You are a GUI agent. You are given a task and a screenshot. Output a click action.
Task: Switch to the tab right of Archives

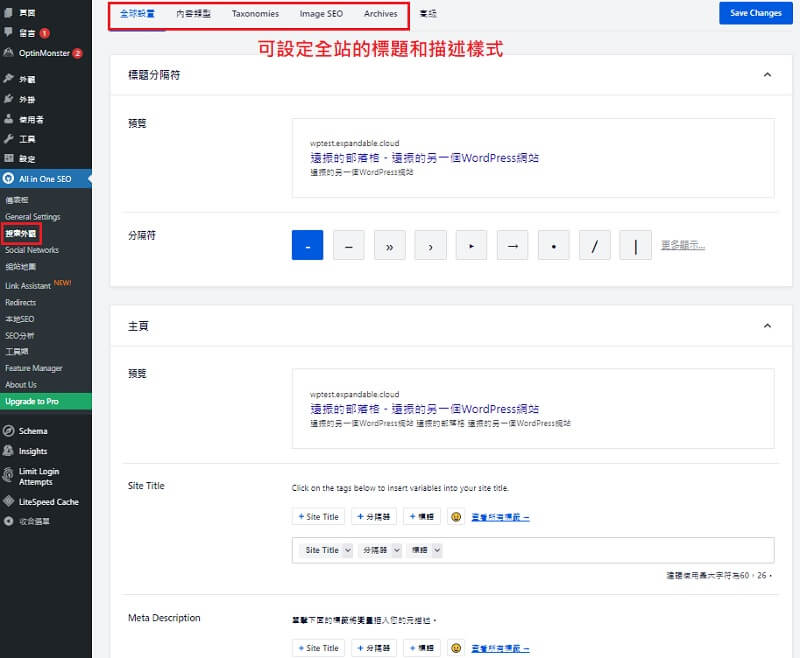[x=428, y=14]
